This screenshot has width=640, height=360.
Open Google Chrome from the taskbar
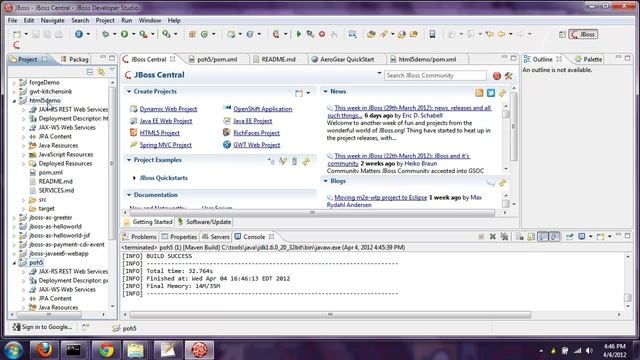point(106,350)
